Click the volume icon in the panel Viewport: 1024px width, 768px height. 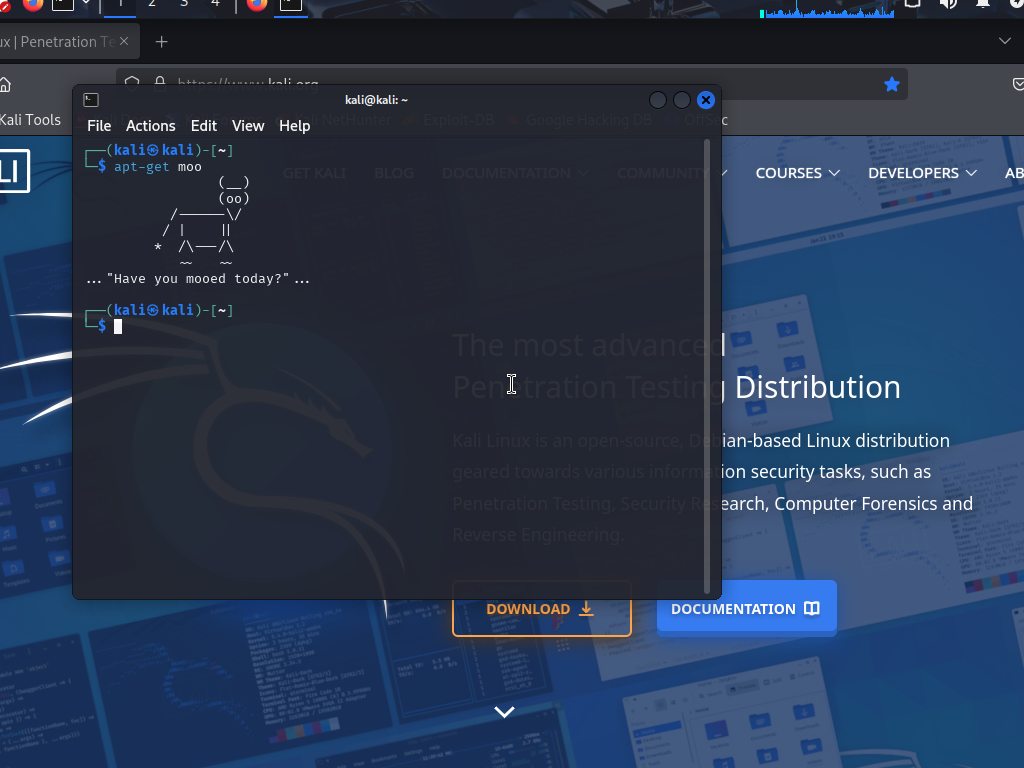(x=948, y=4)
